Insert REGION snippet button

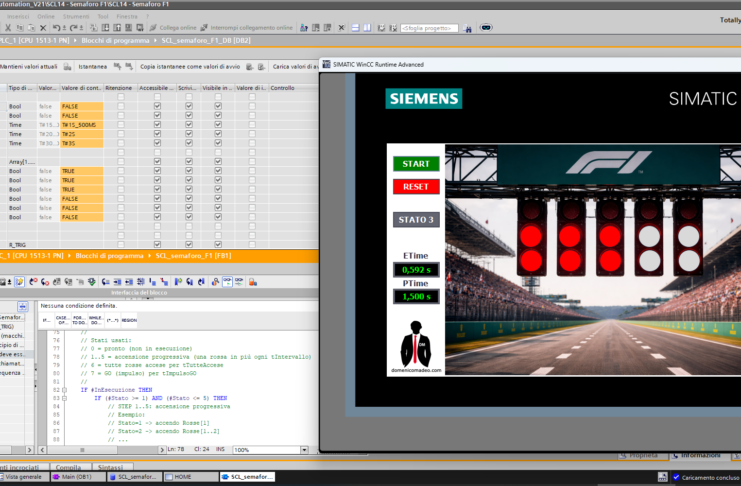129,321
